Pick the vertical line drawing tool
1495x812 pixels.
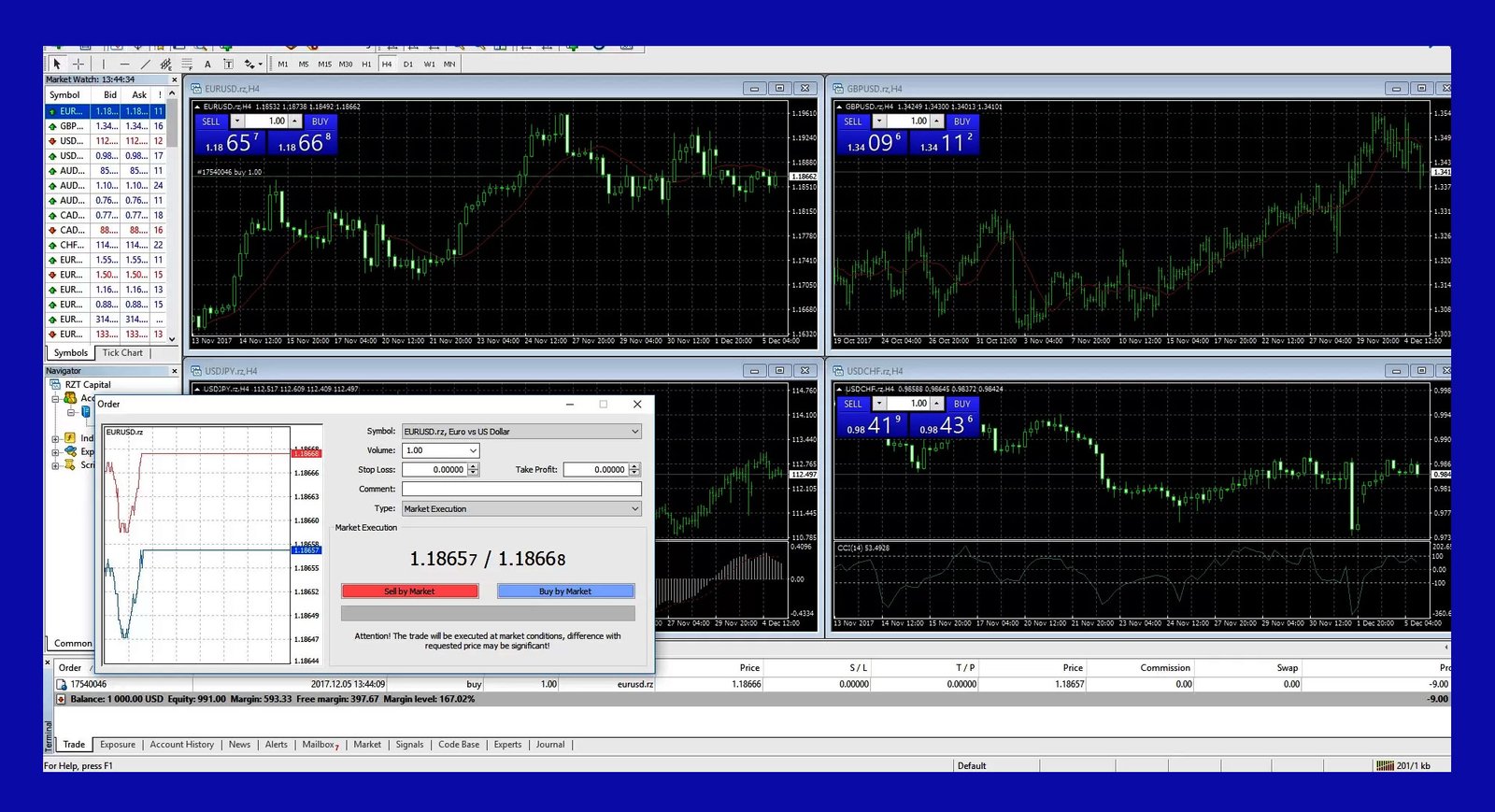pos(104,64)
